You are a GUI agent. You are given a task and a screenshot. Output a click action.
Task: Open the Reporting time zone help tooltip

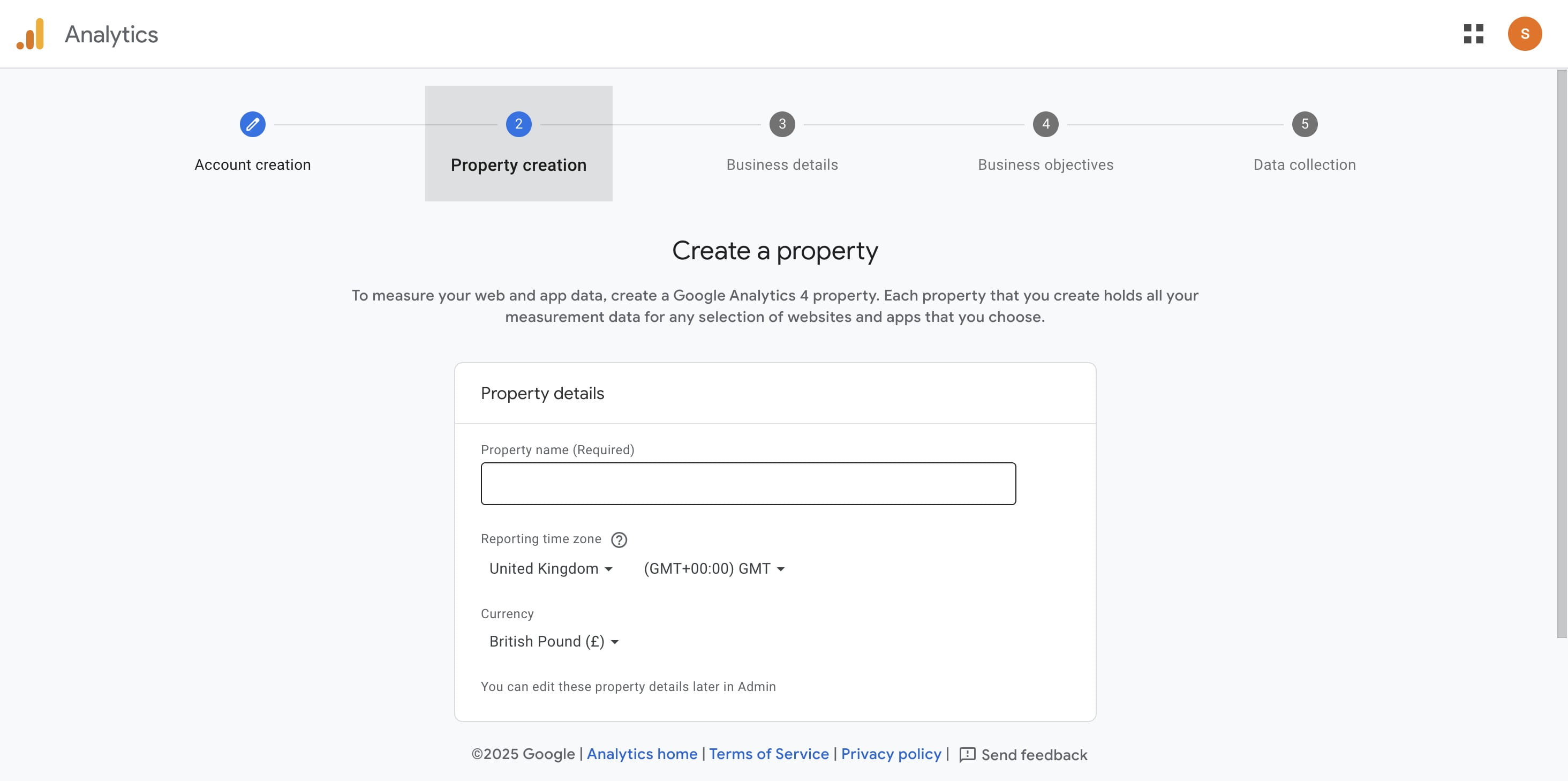[619, 539]
